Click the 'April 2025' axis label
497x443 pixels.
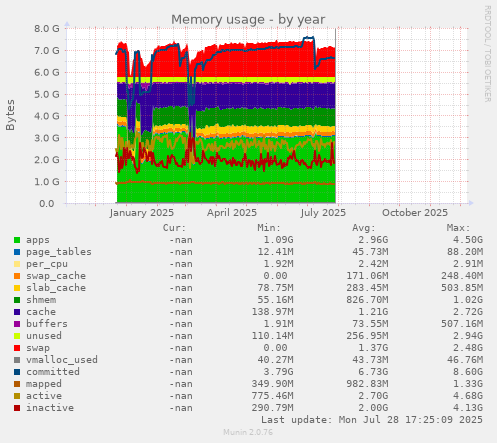click(x=232, y=213)
